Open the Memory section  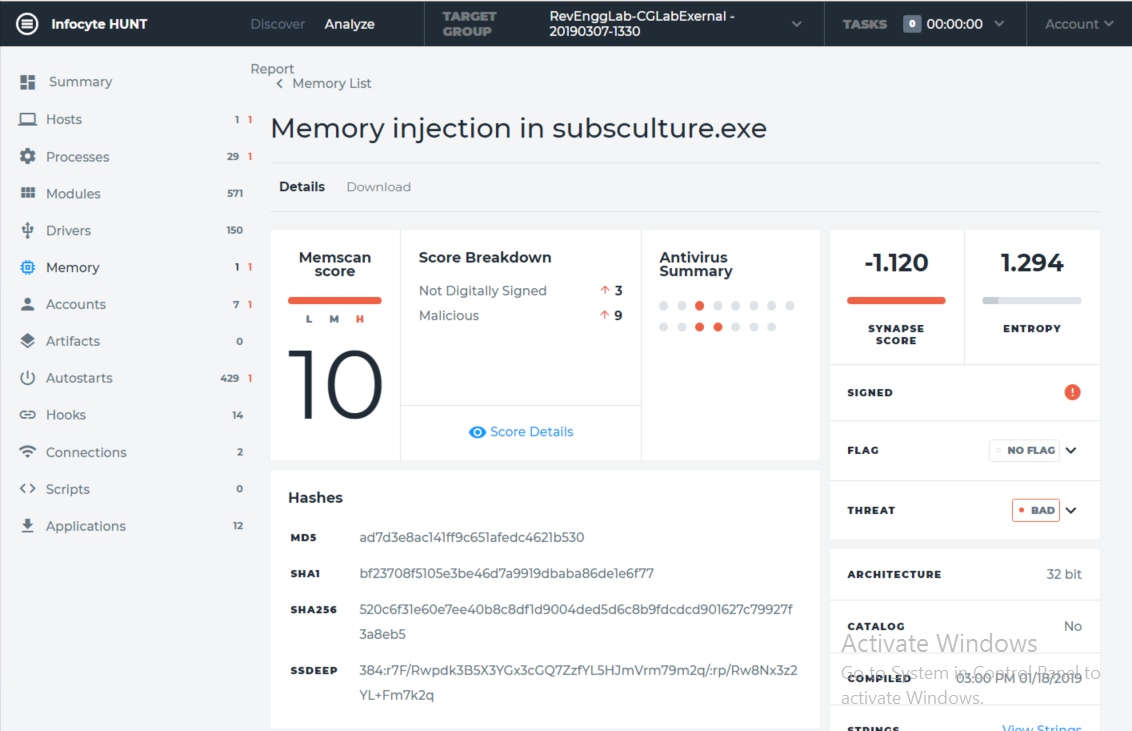pyautogui.click(x=28, y=267)
